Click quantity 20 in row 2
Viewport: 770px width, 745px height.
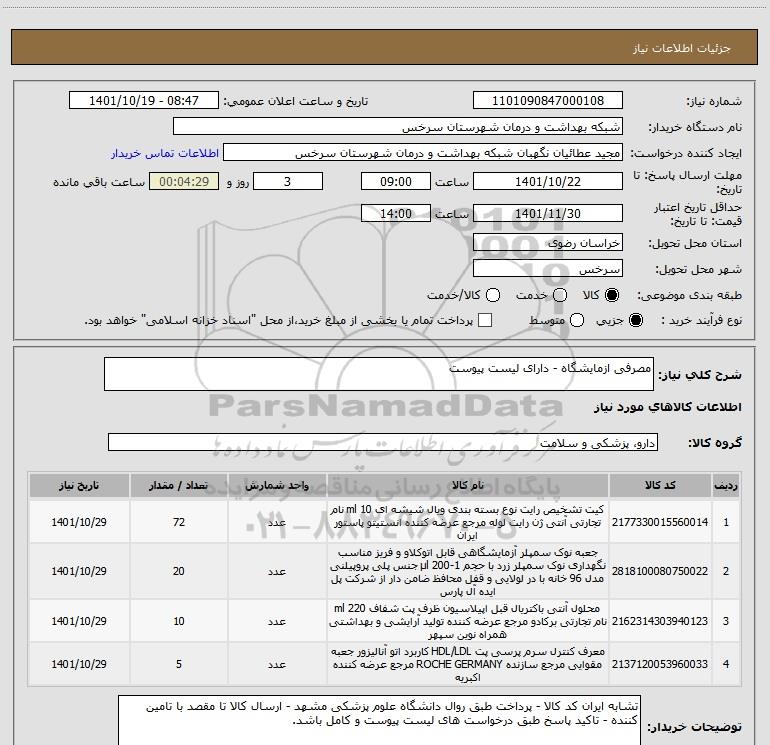(x=179, y=571)
